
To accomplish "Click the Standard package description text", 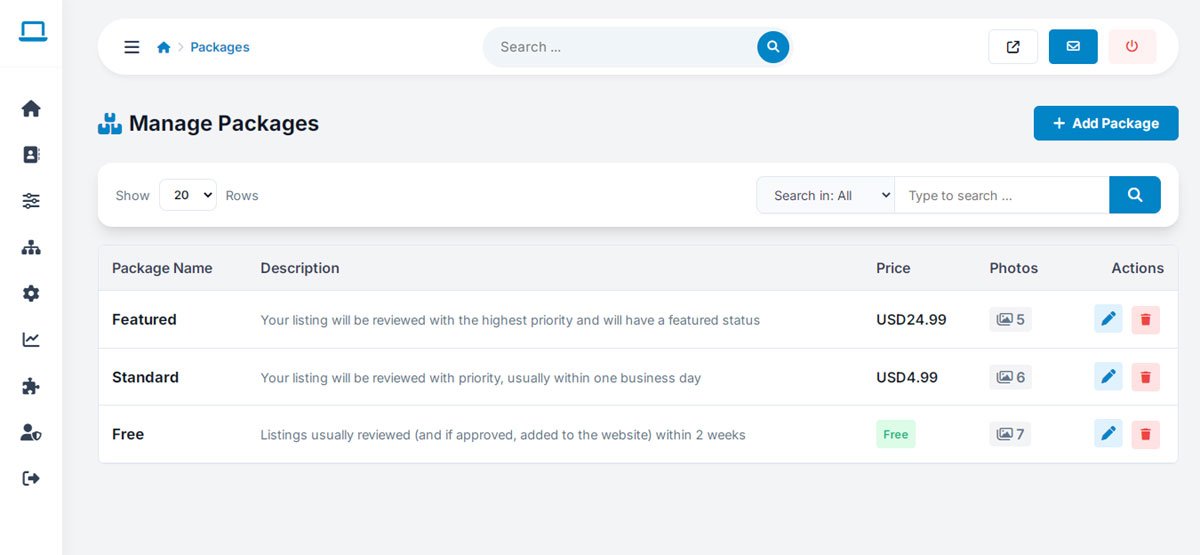I will pos(481,378).
